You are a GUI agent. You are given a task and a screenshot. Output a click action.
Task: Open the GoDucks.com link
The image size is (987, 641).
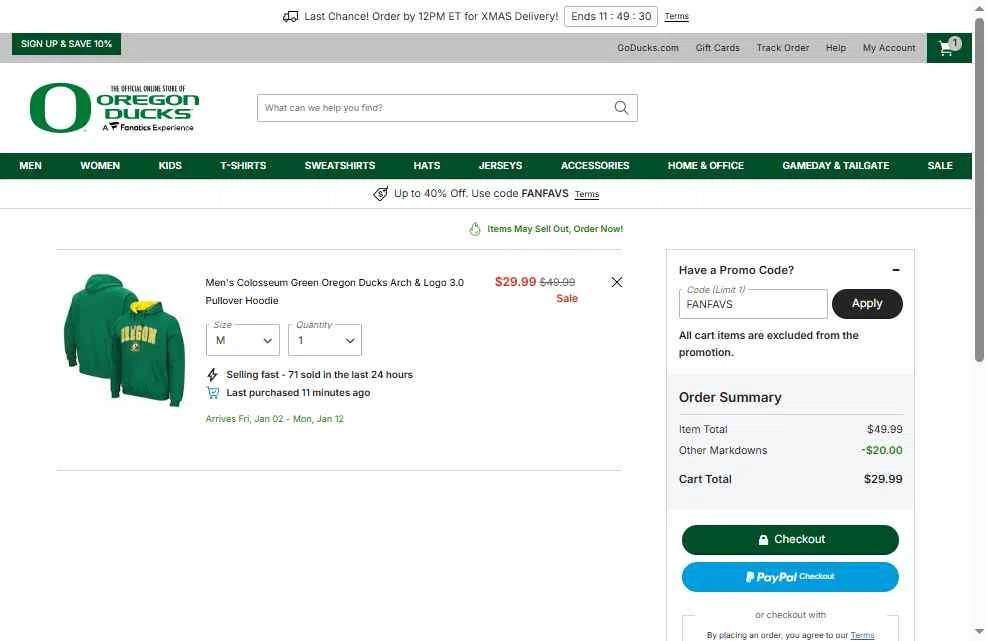click(648, 48)
